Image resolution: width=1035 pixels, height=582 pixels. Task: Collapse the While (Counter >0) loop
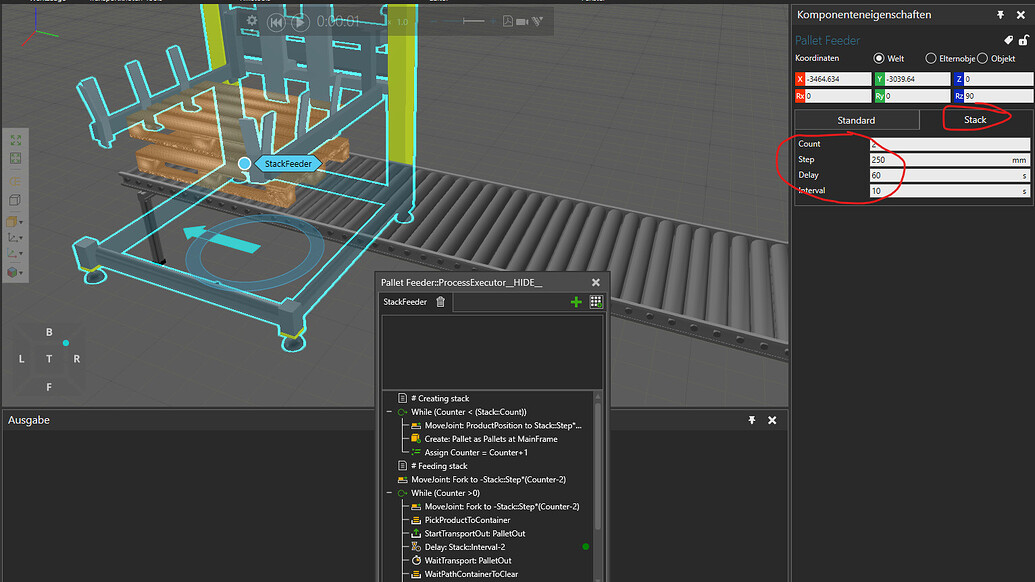(x=389, y=493)
